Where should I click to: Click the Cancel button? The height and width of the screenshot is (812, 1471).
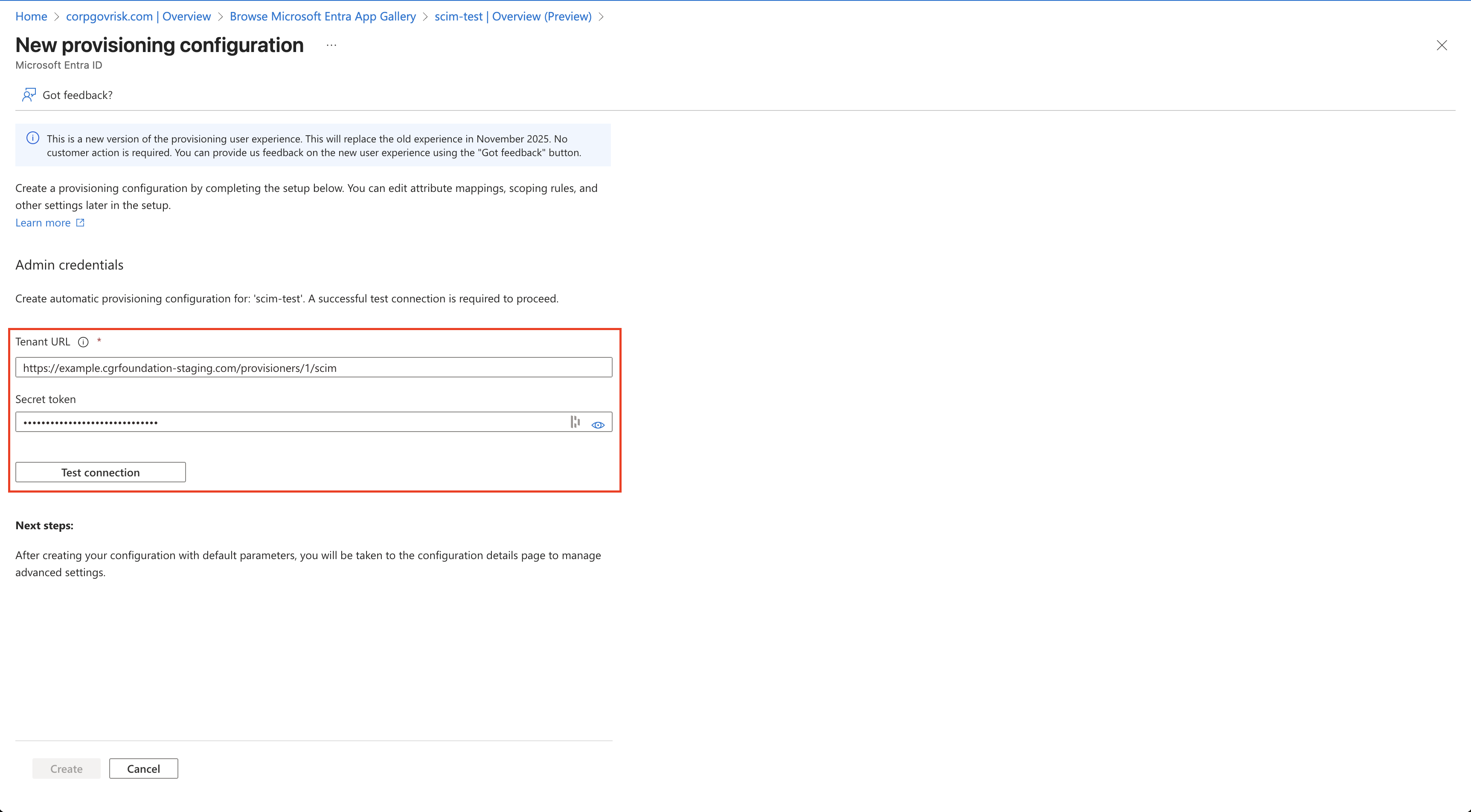(143, 768)
